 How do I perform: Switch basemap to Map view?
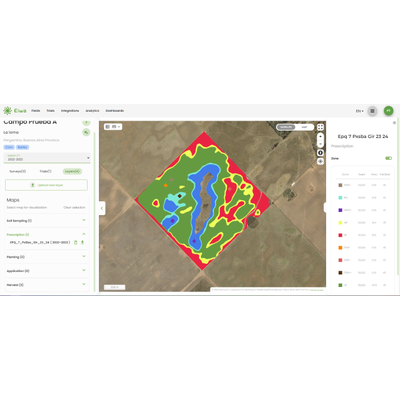point(304,127)
